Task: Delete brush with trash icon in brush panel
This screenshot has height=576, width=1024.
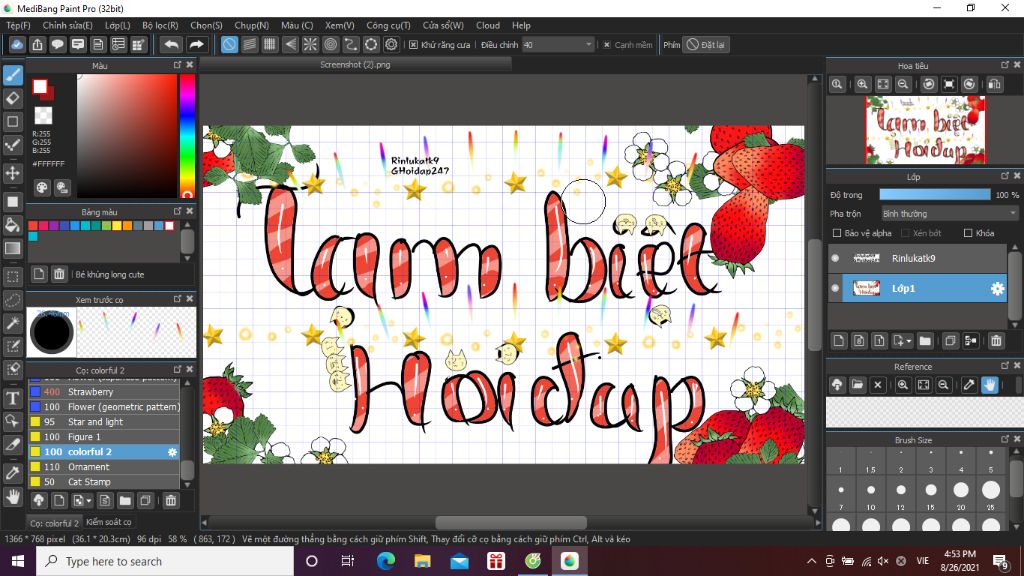Action: (x=170, y=501)
